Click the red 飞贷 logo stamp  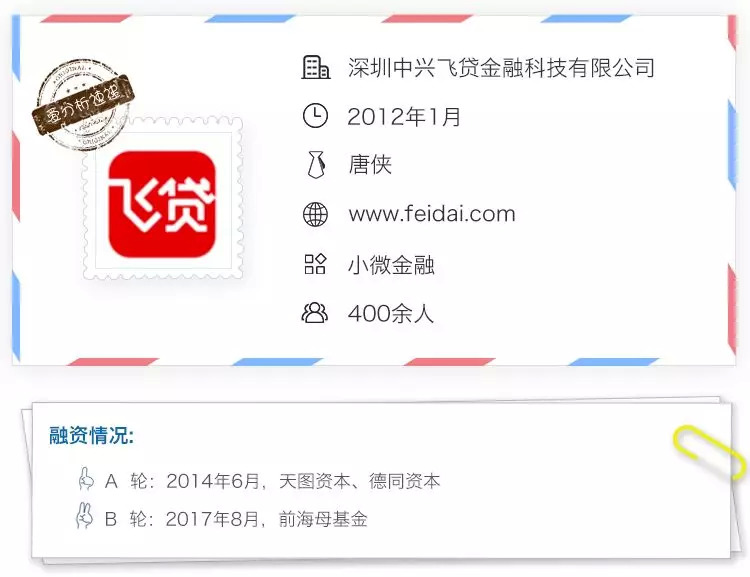(x=163, y=204)
